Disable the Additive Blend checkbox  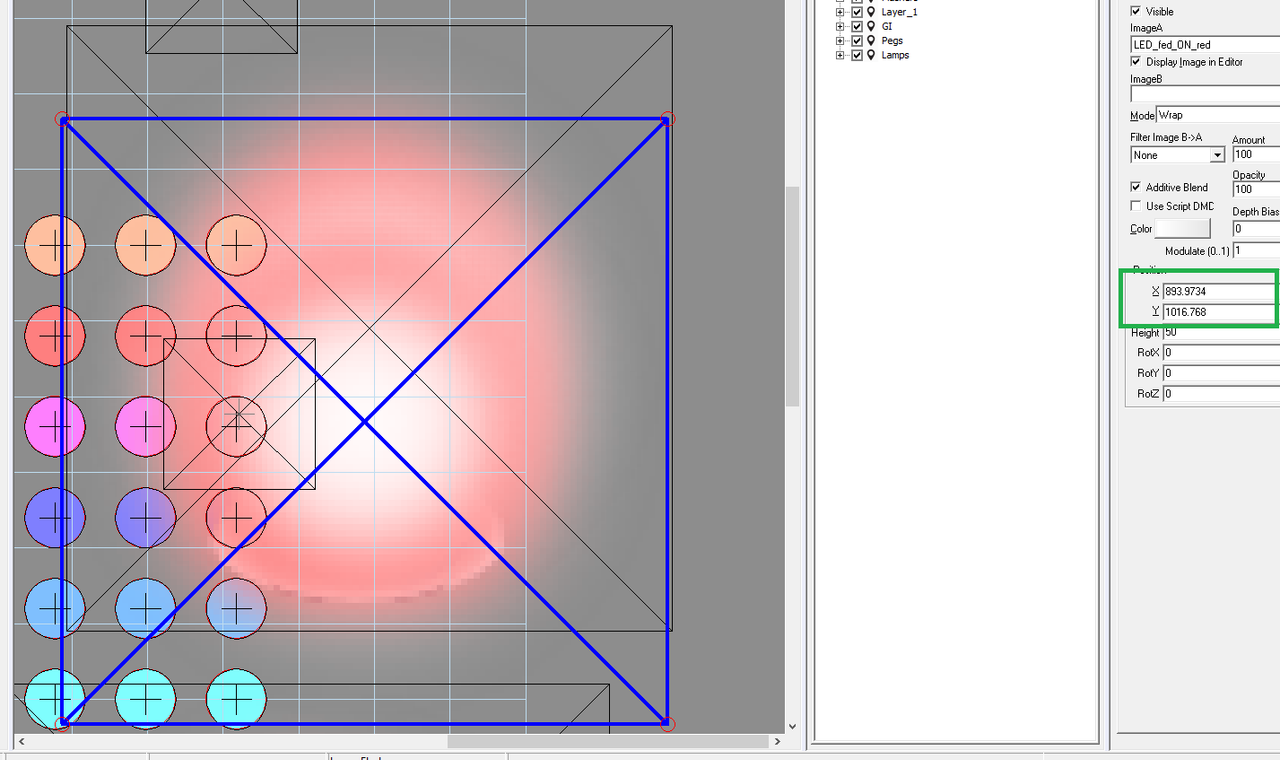tap(1135, 187)
